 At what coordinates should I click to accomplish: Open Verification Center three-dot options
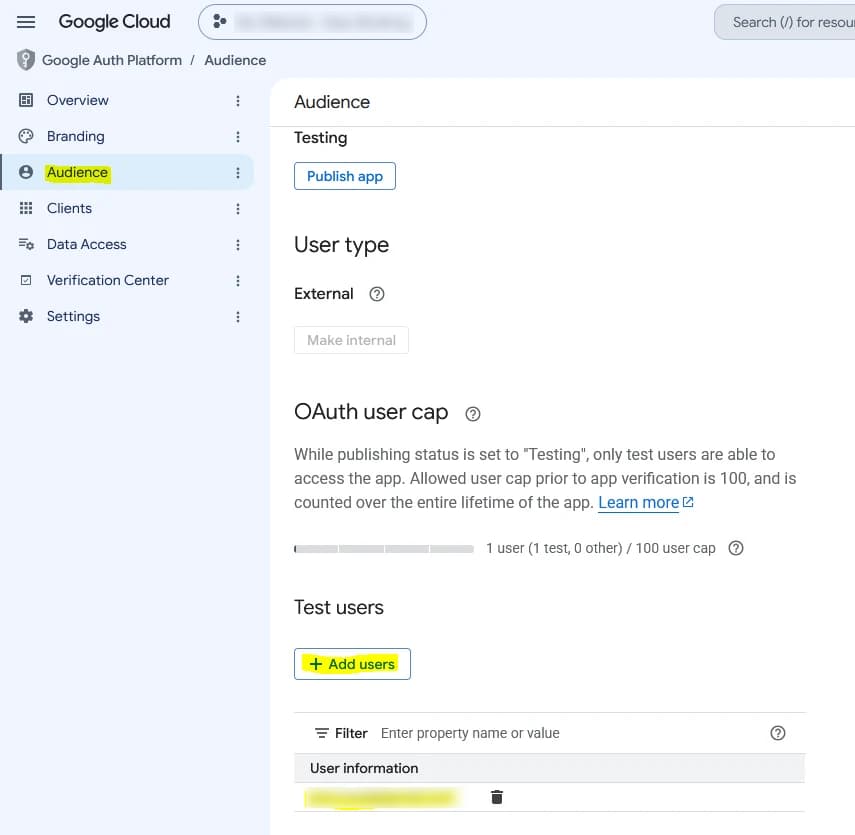pyautogui.click(x=238, y=281)
